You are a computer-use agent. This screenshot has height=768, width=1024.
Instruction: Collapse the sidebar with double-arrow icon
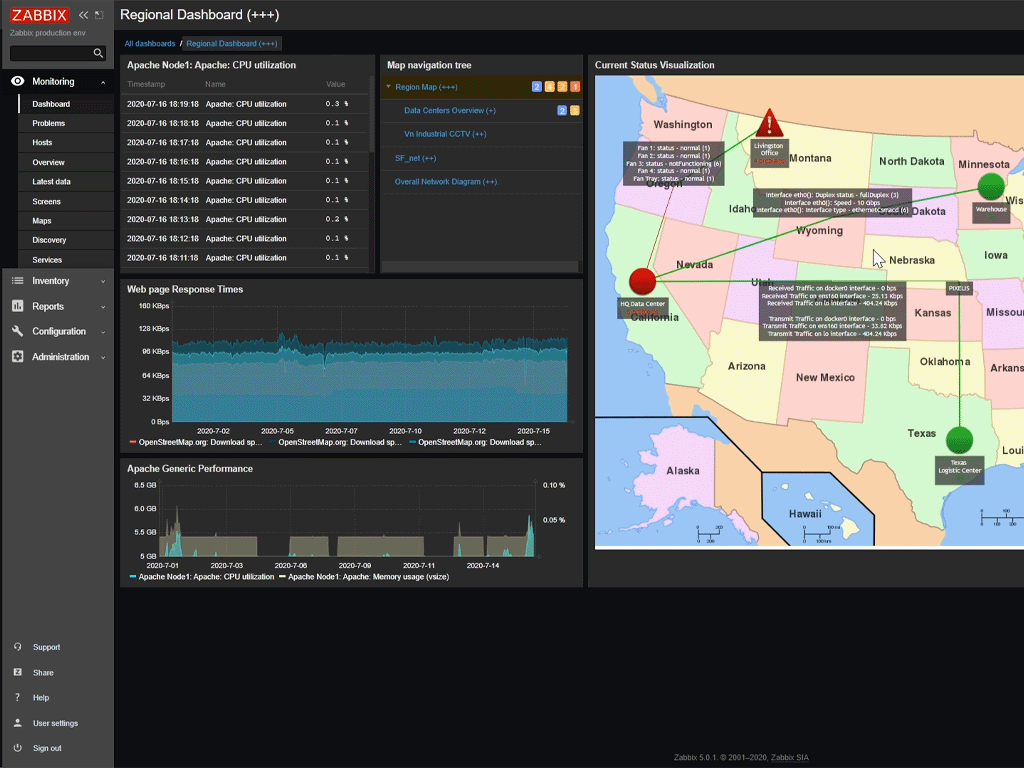pyautogui.click(x=83, y=15)
